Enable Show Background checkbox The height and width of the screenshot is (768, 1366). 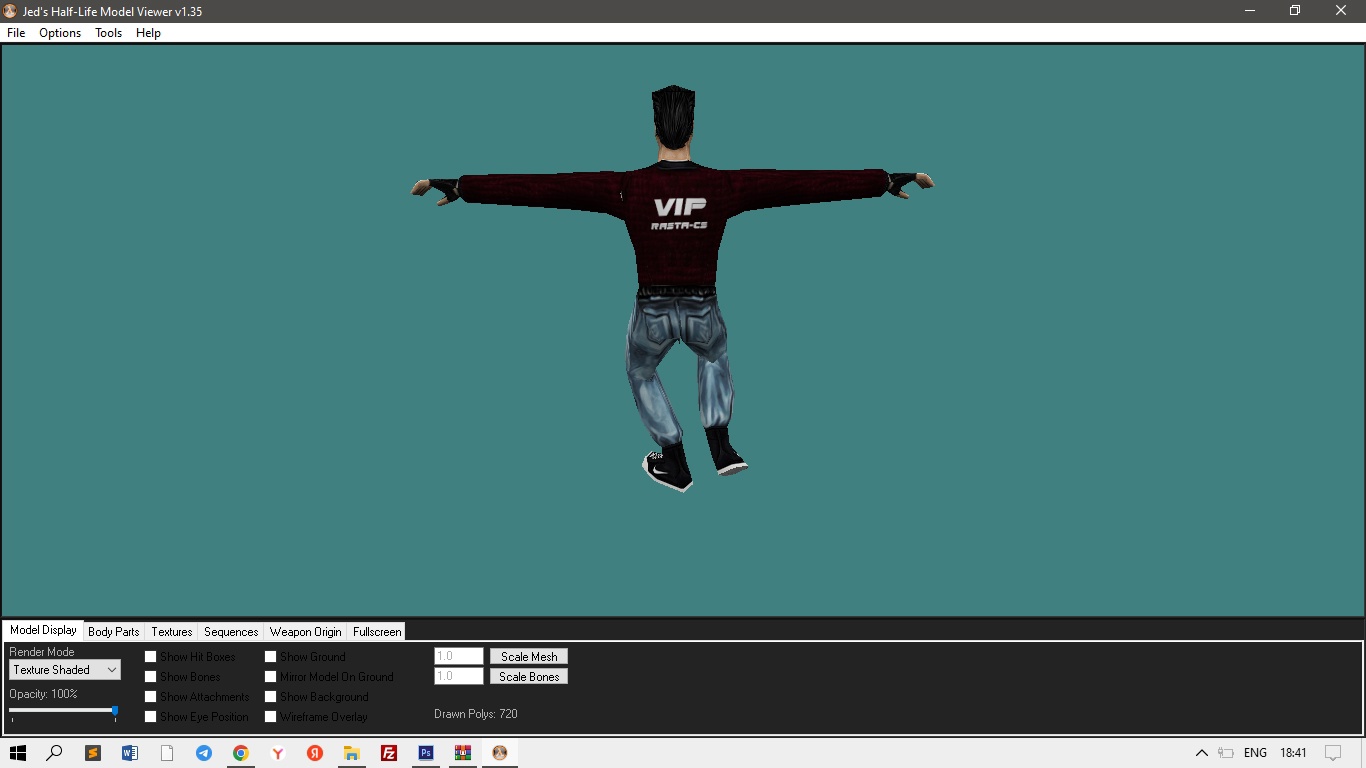[x=270, y=697]
